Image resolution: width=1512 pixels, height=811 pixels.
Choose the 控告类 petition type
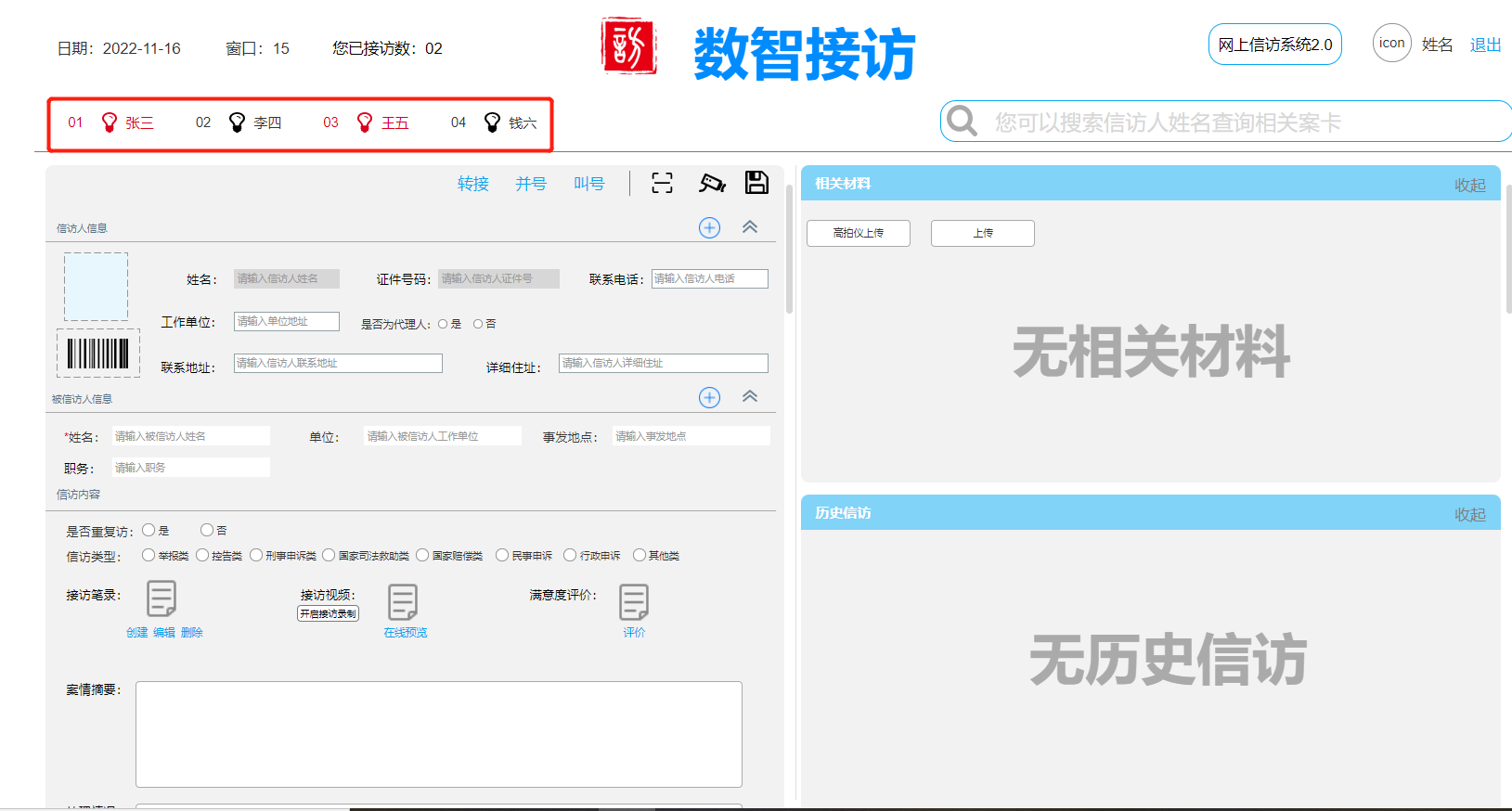(202, 555)
